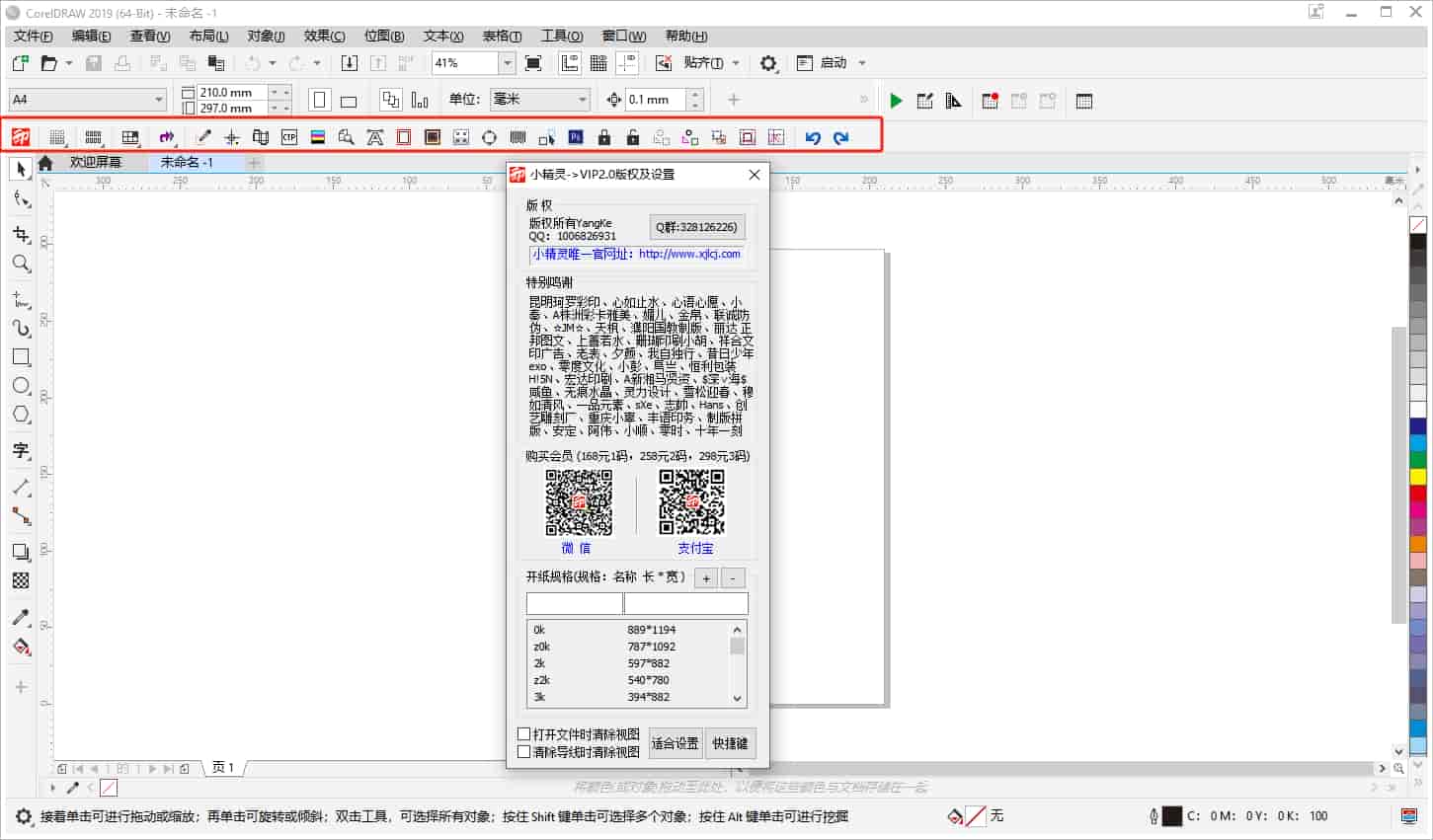Open the 对象(J) menu
Image resolution: width=1433 pixels, height=840 pixels.
tap(266, 36)
